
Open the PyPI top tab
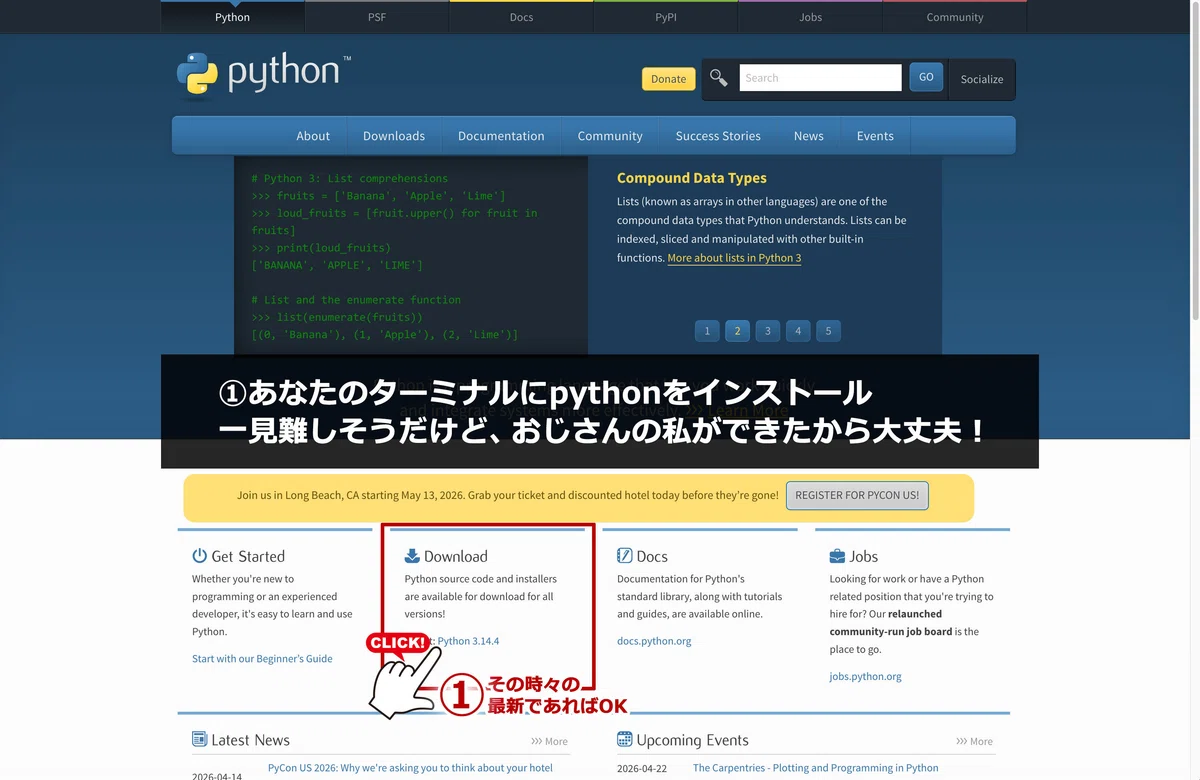click(x=666, y=17)
